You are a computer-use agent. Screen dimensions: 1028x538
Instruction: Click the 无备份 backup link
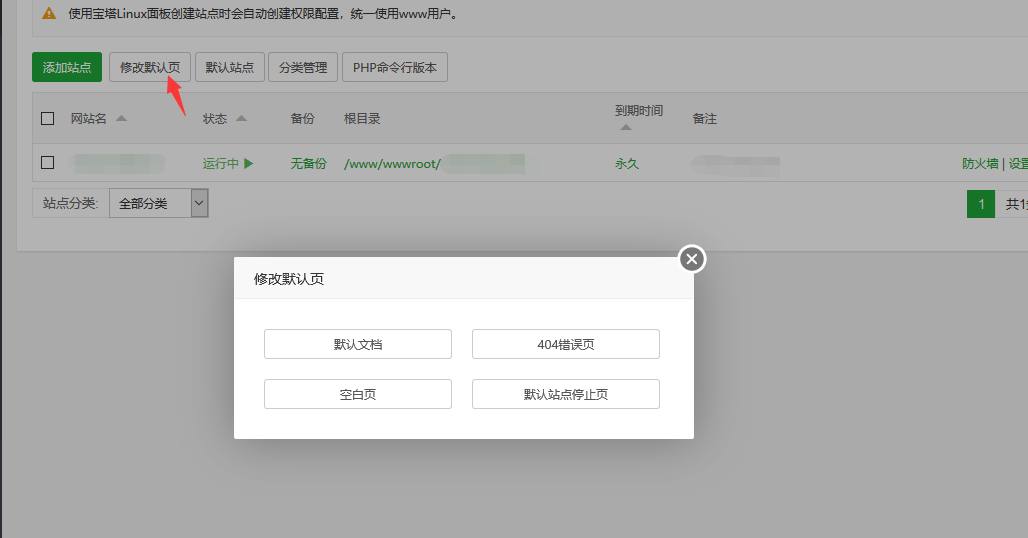tap(308, 163)
